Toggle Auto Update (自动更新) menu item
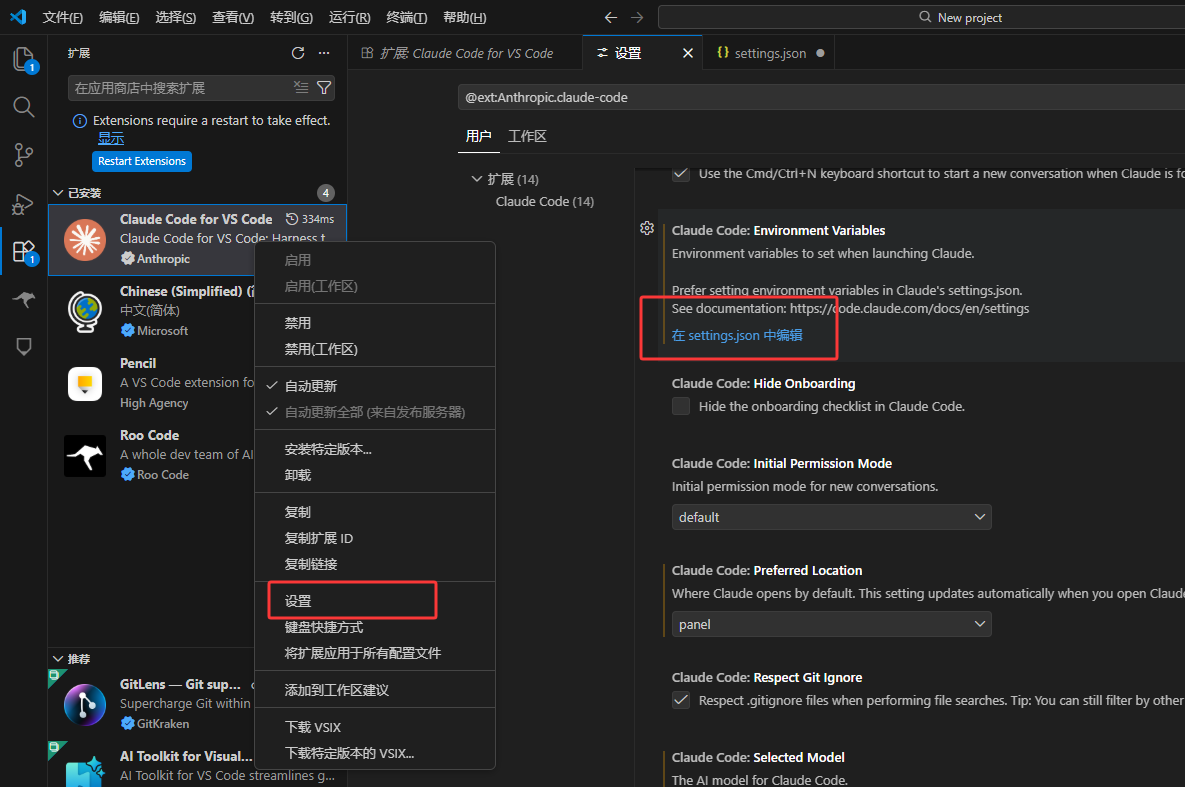Image resolution: width=1185 pixels, height=787 pixels. [x=375, y=386]
